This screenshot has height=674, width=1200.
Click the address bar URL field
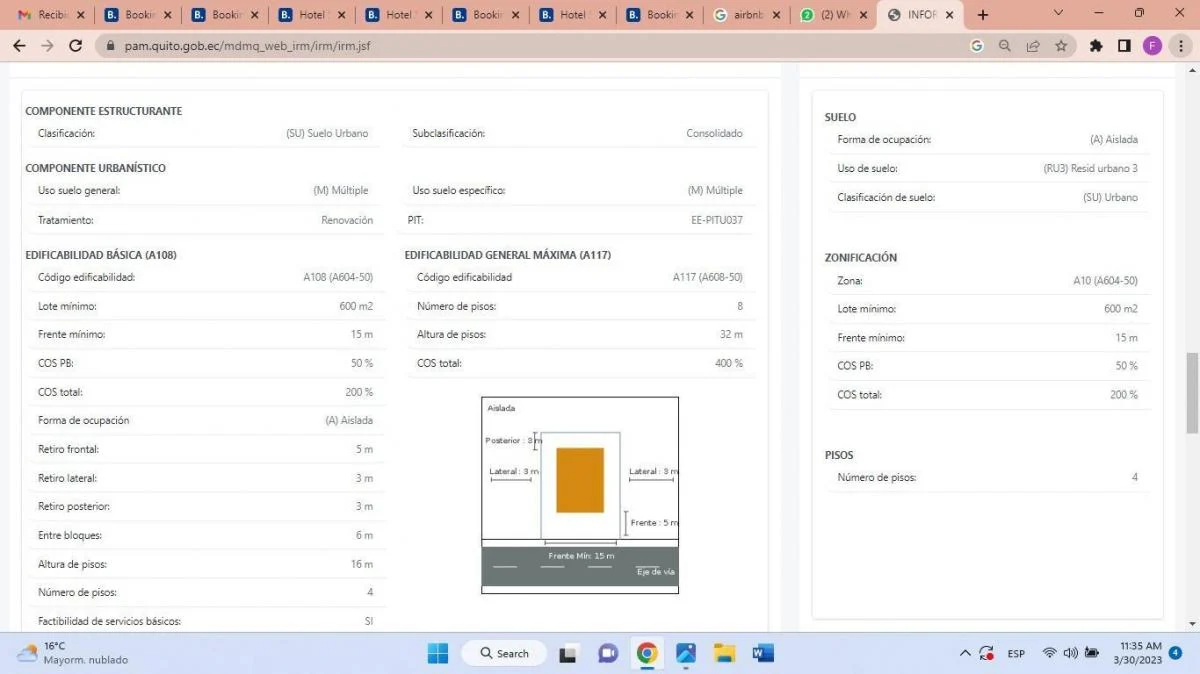pyautogui.click(x=500, y=46)
